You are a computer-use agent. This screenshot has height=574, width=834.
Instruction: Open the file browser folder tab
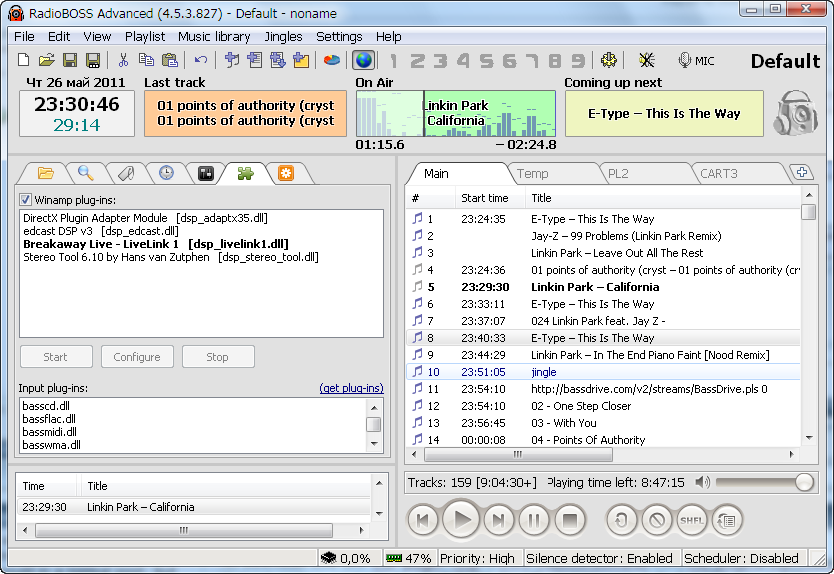coord(46,173)
